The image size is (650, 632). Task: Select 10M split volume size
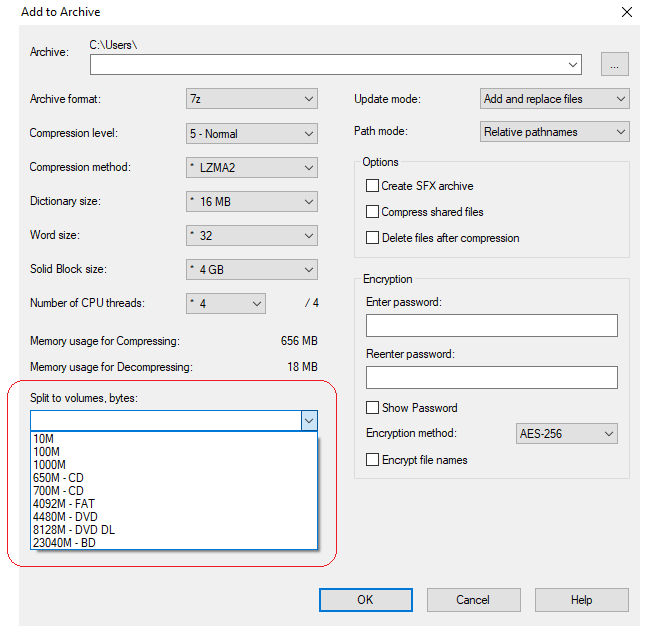pos(44,439)
